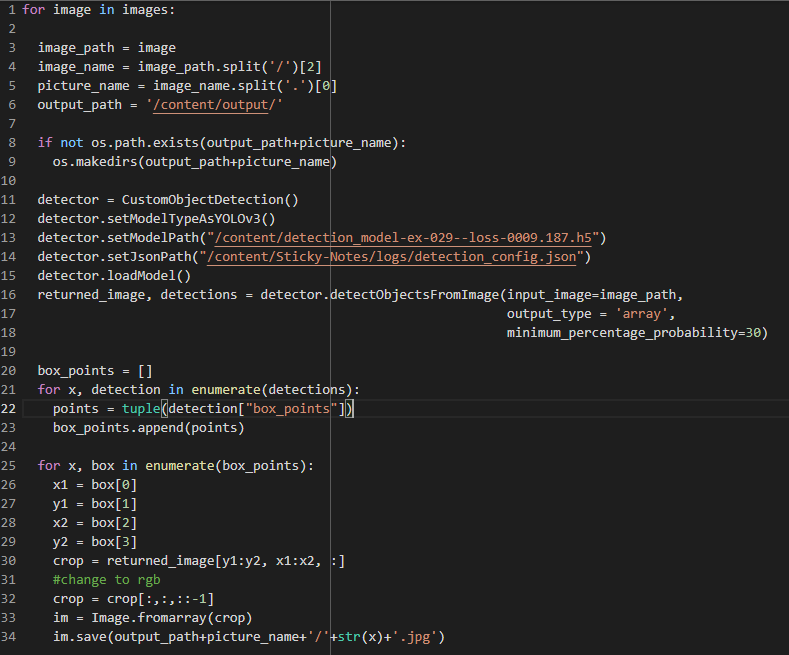Click the '#change to rgb' comment
This screenshot has height=655, width=789.
107,580
